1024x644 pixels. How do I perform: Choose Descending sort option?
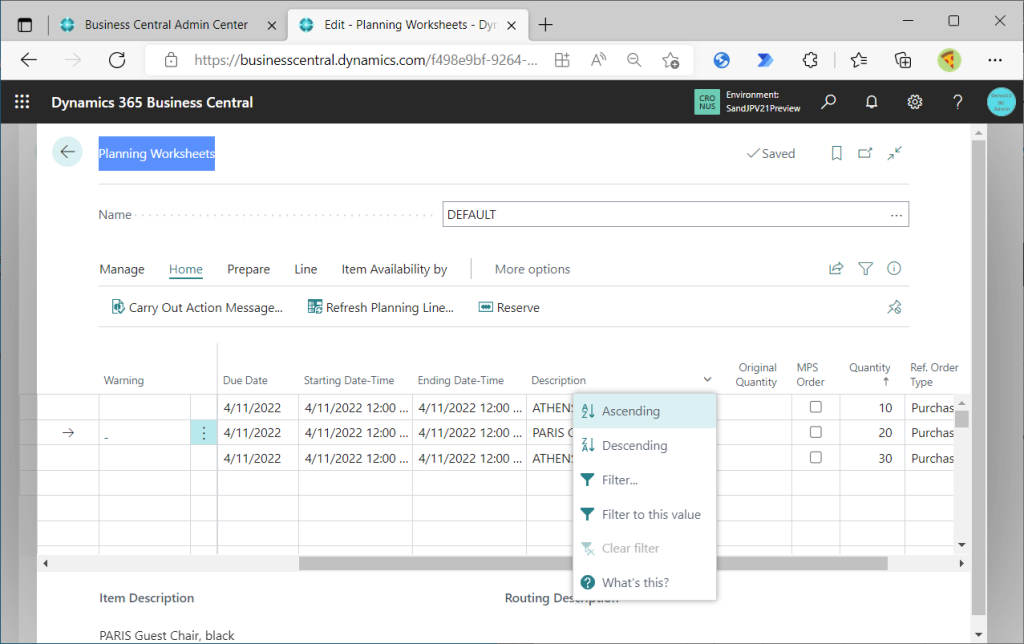(645, 445)
